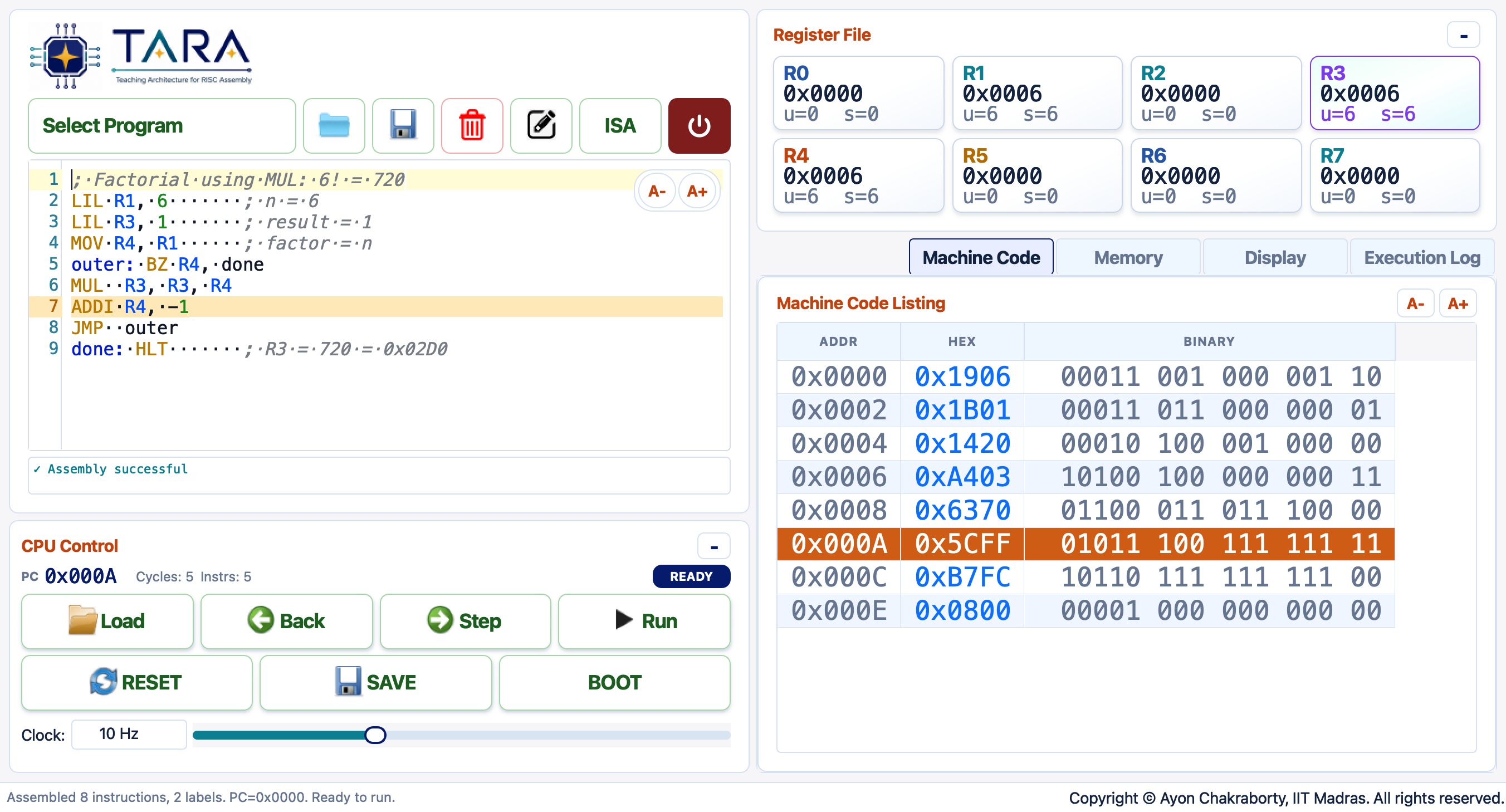Screen dimensions: 1506x812
Task: Open the ISA reference
Action: pos(620,126)
